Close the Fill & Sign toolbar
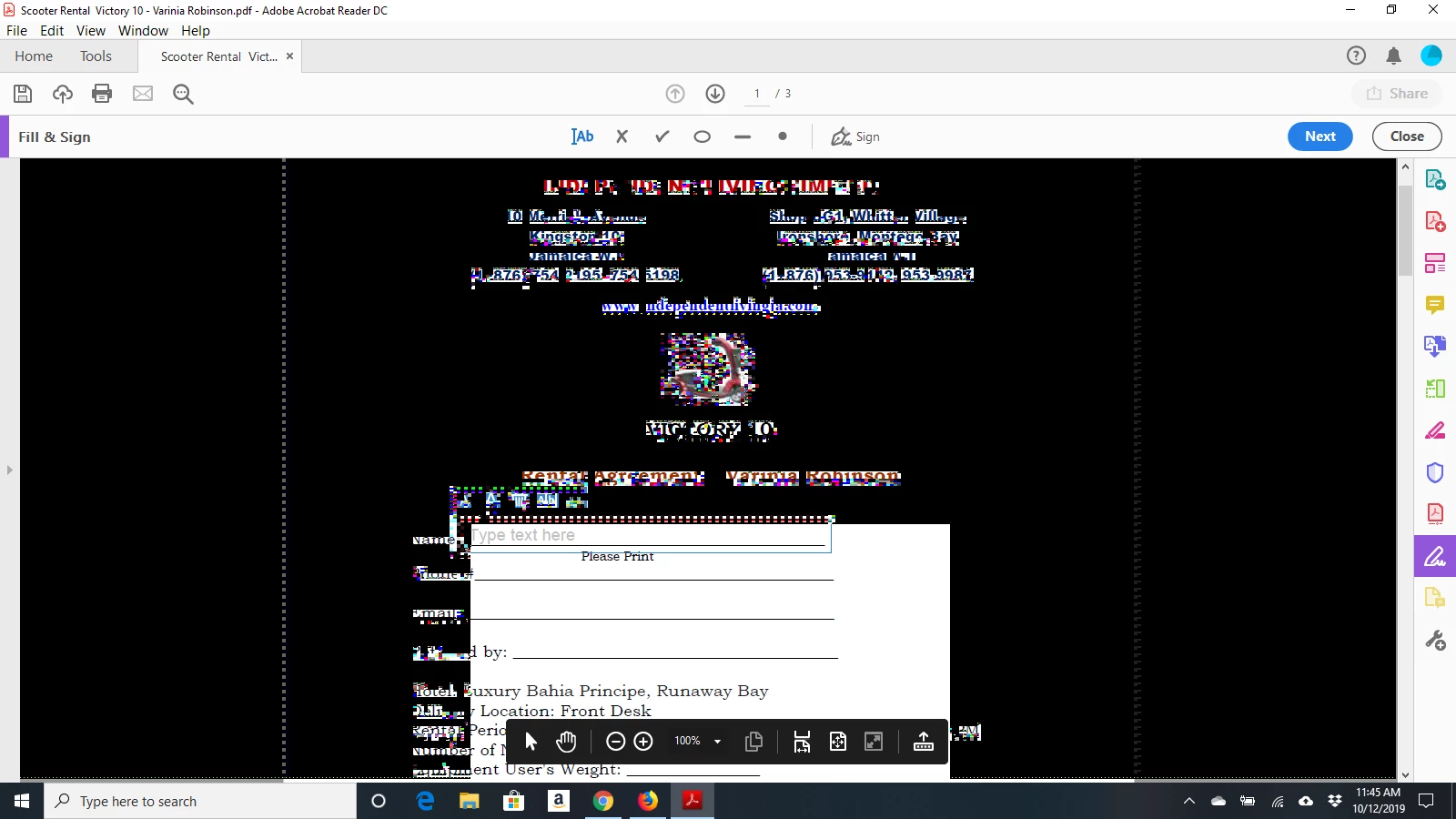This screenshot has height=819, width=1456. pos(1407,136)
